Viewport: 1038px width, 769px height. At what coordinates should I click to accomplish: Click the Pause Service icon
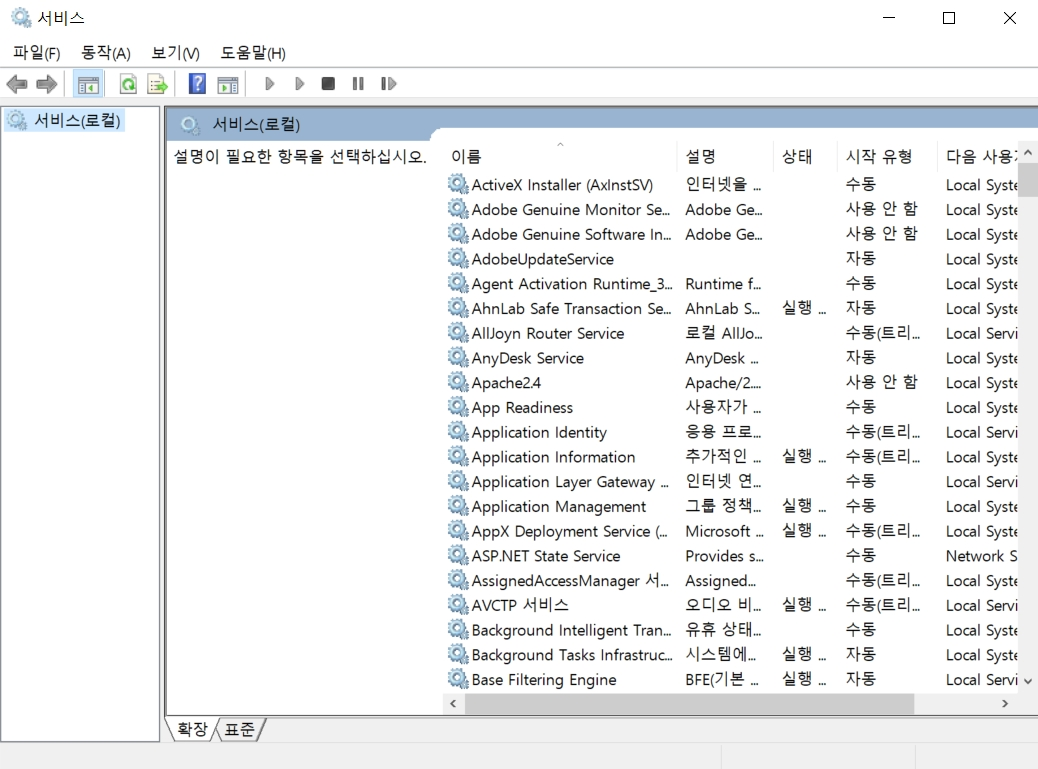(x=358, y=83)
